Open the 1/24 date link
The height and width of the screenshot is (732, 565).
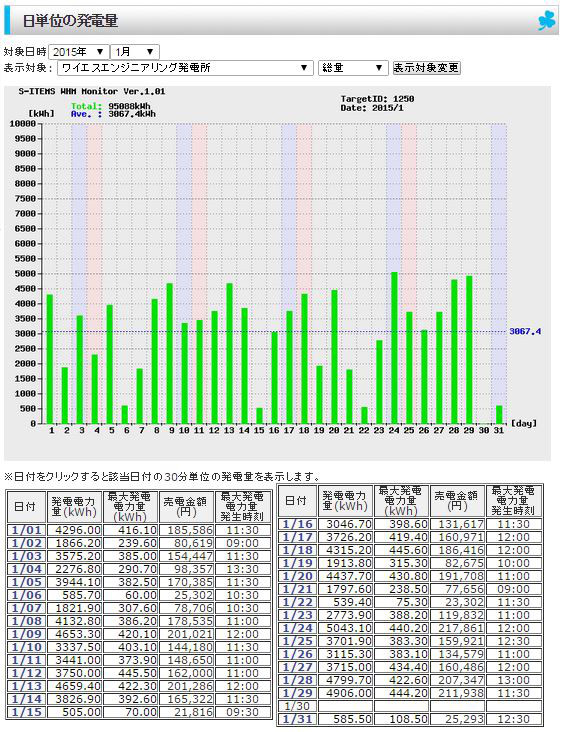point(297,628)
